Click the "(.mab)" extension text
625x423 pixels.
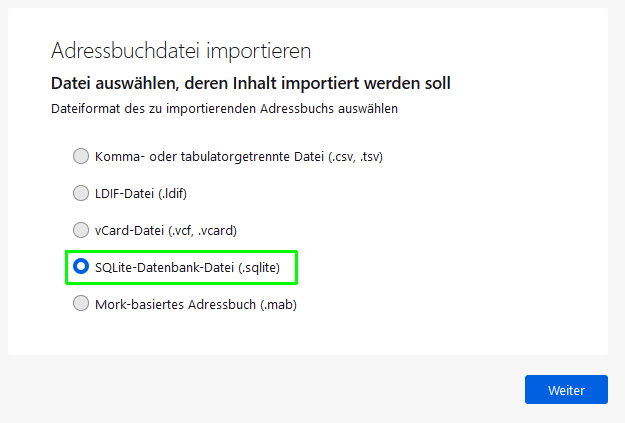pyautogui.click(x=275, y=304)
